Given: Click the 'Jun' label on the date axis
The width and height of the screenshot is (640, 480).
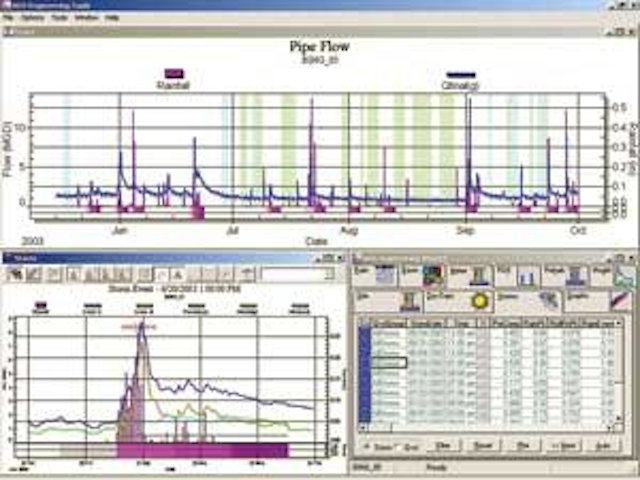Looking at the screenshot, I should pos(119,231).
